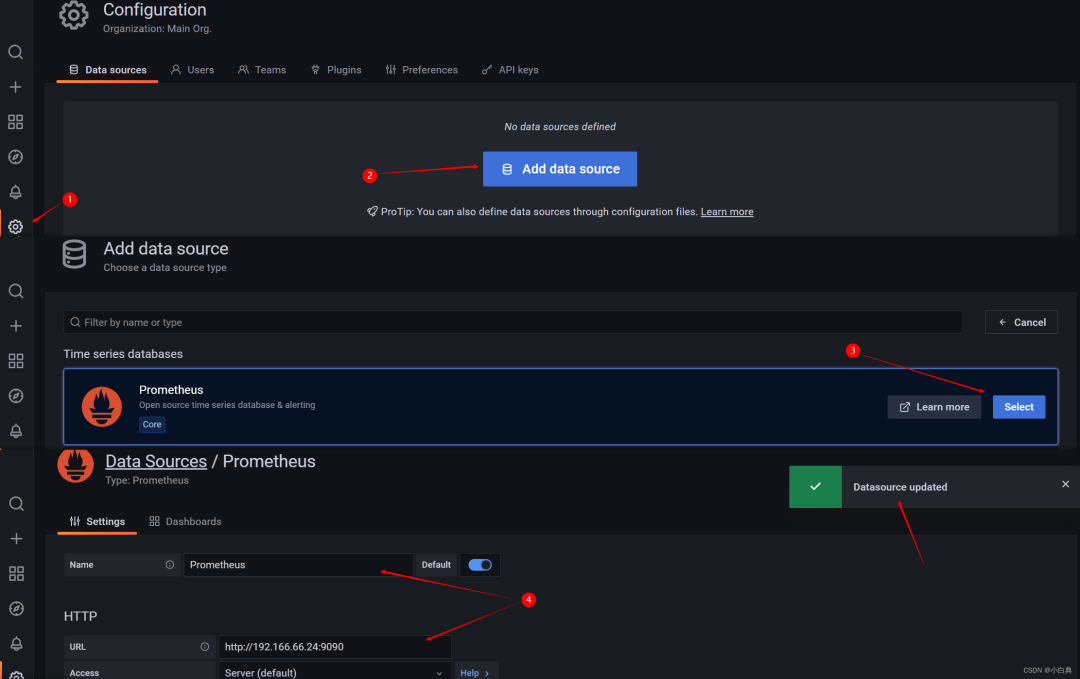Click the plus icon in Add data source page sidebar
This screenshot has height=679, width=1080.
tap(16, 326)
